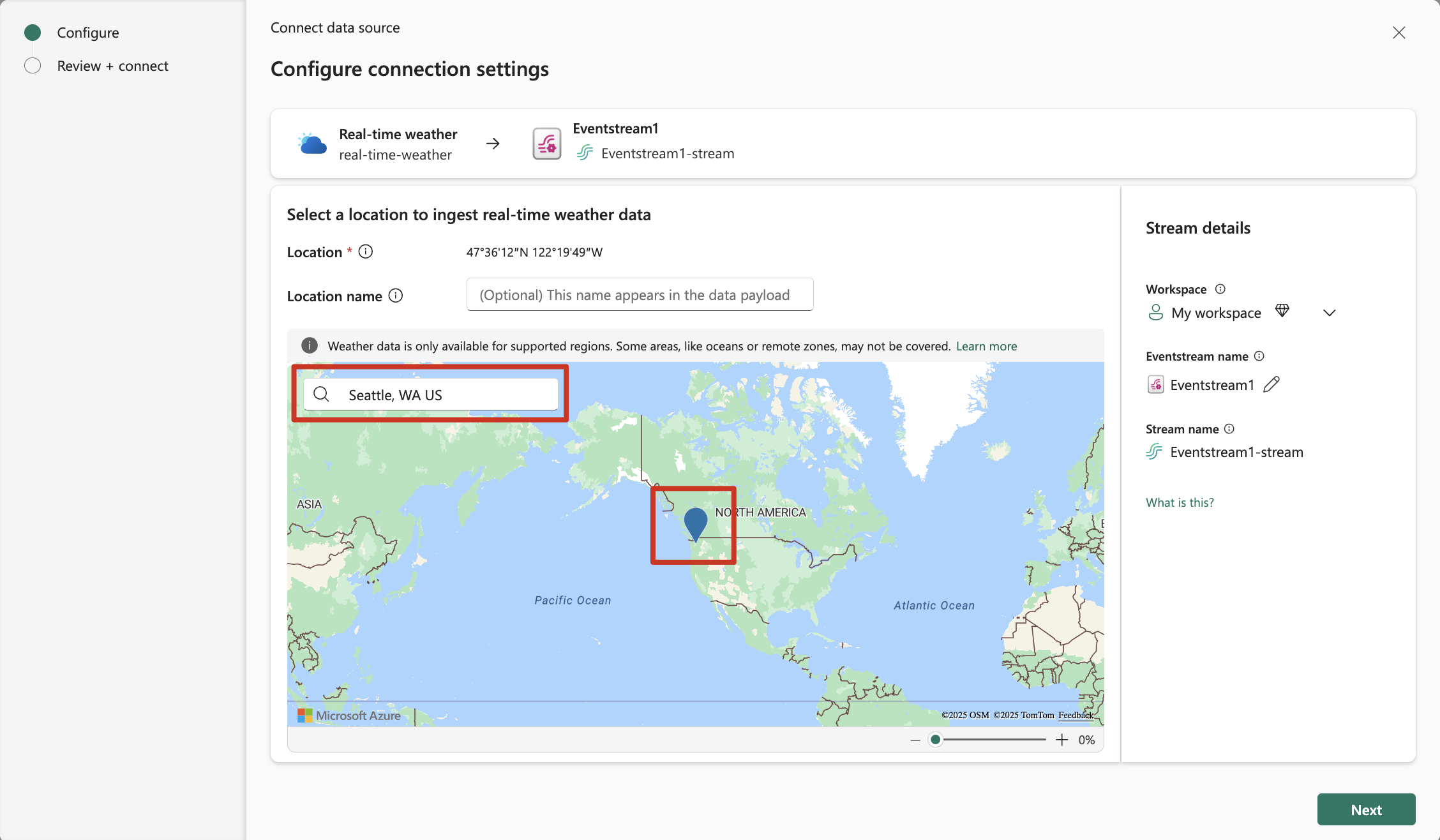This screenshot has width=1440, height=840.
Task: Close the Connect data source dialog
Action: pyautogui.click(x=1399, y=33)
